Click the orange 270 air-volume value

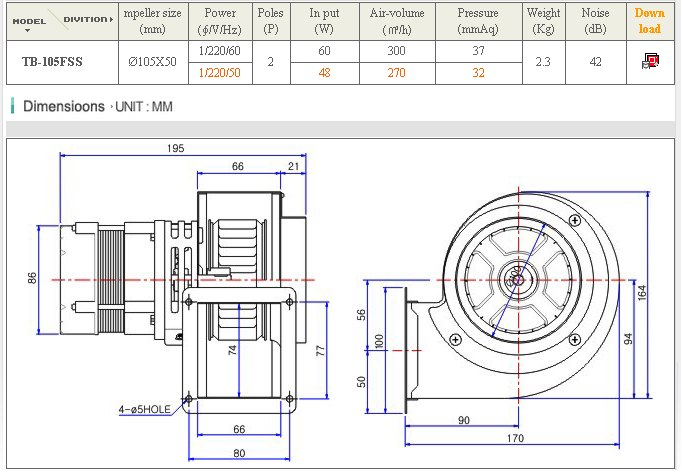point(397,72)
